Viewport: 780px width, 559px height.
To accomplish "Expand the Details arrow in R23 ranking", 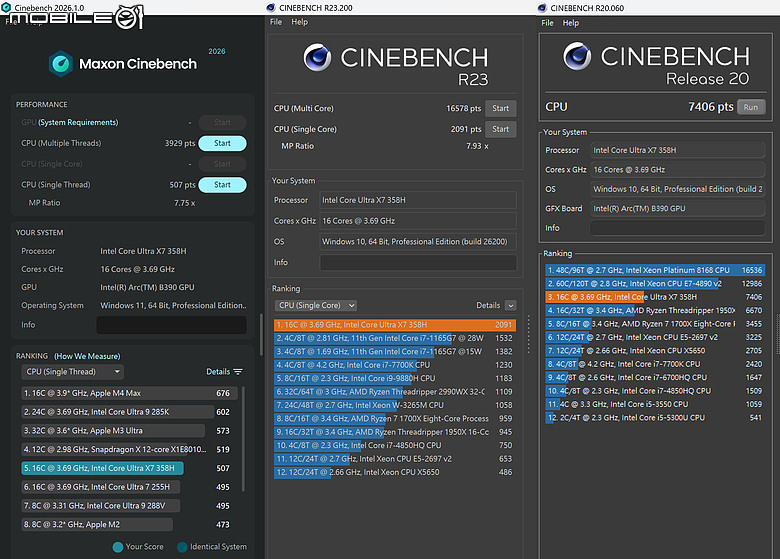I will [510, 305].
